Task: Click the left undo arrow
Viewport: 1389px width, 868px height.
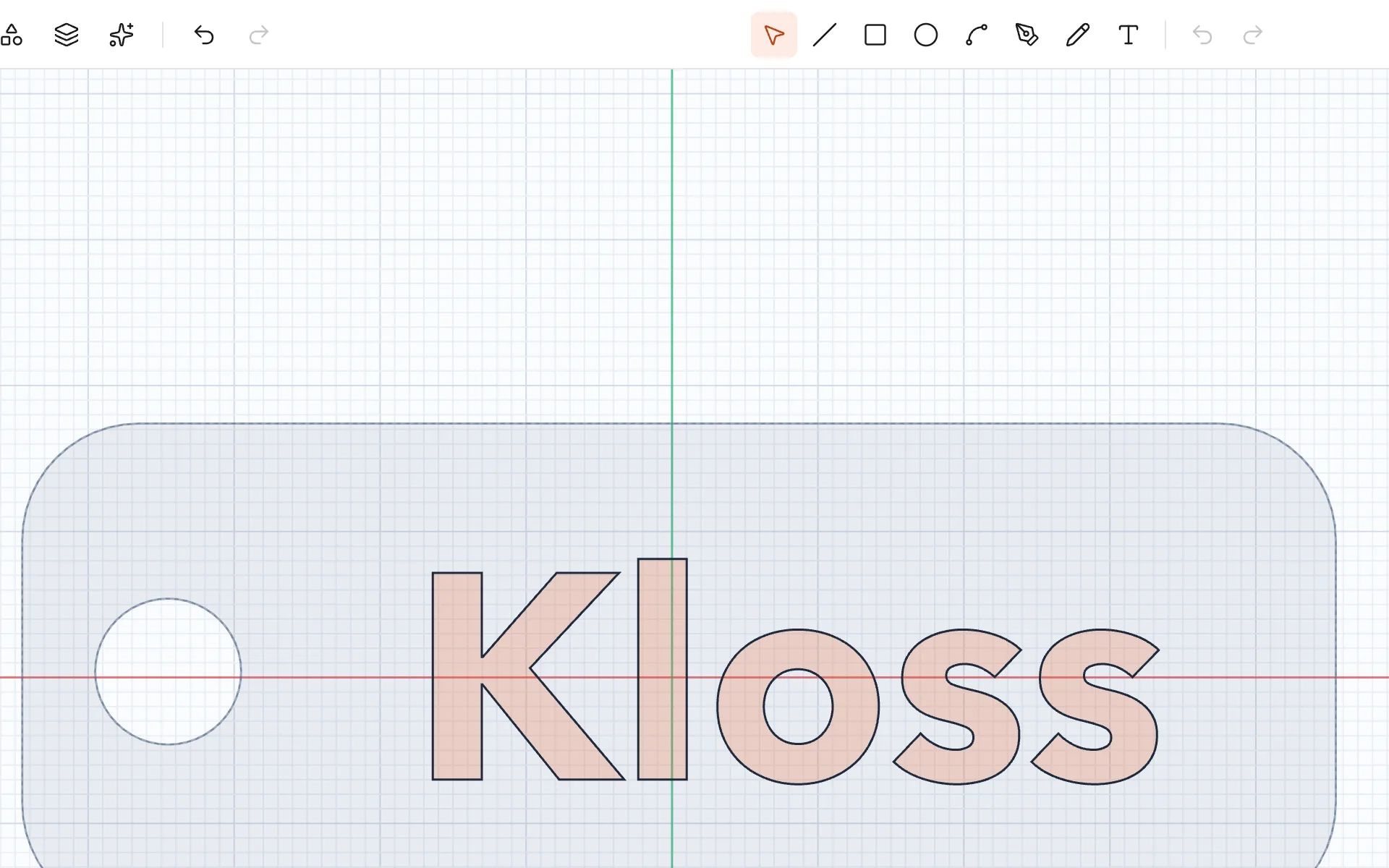Action: [x=204, y=35]
